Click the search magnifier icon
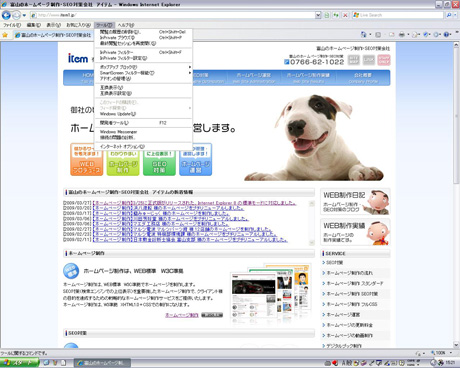The image size is (460, 368). (x=449, y=15)
